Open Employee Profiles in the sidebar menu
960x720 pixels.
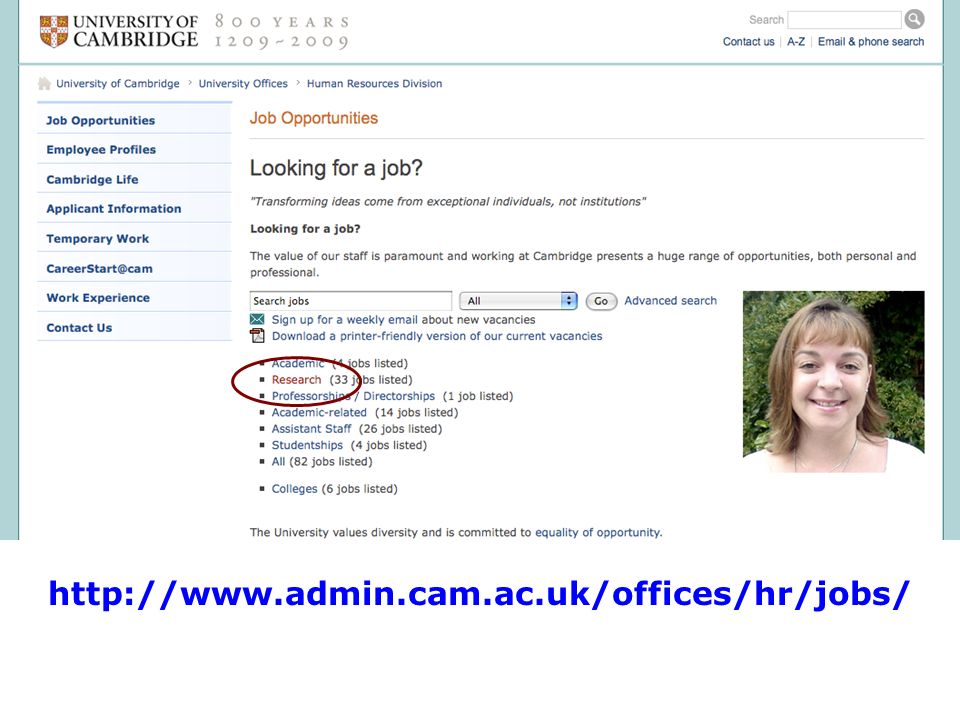click(x=134, y=150)
